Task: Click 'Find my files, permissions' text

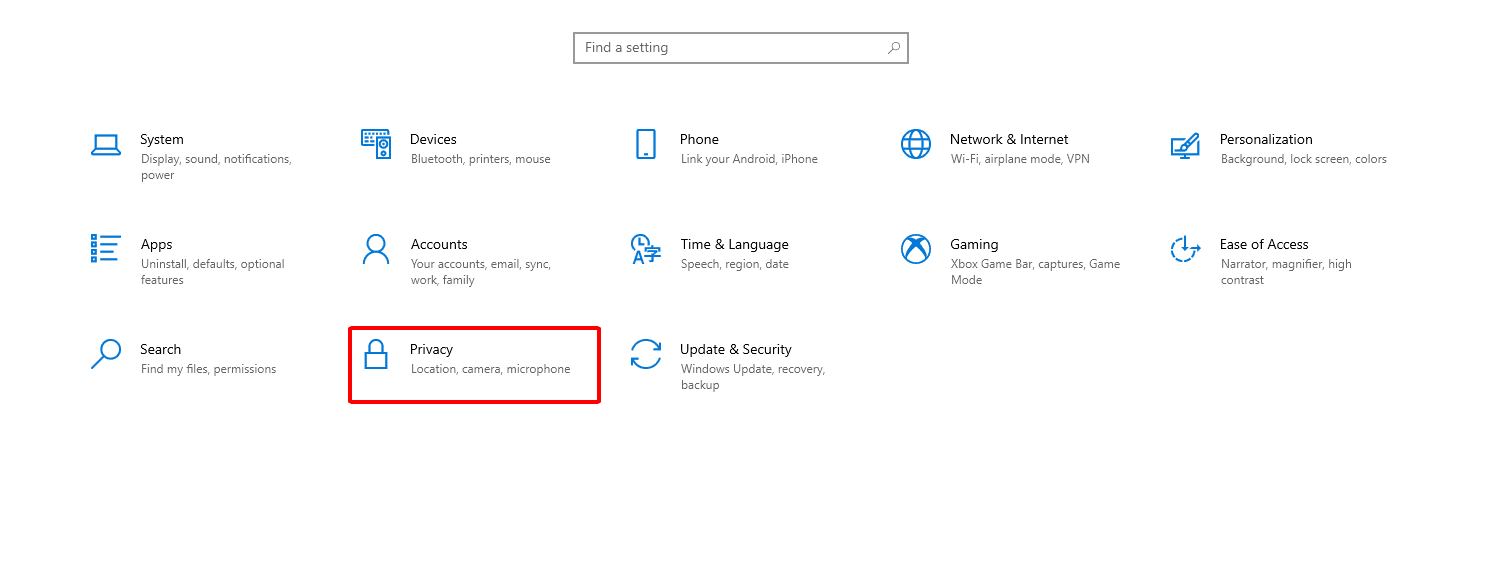Action: [208, 369]
